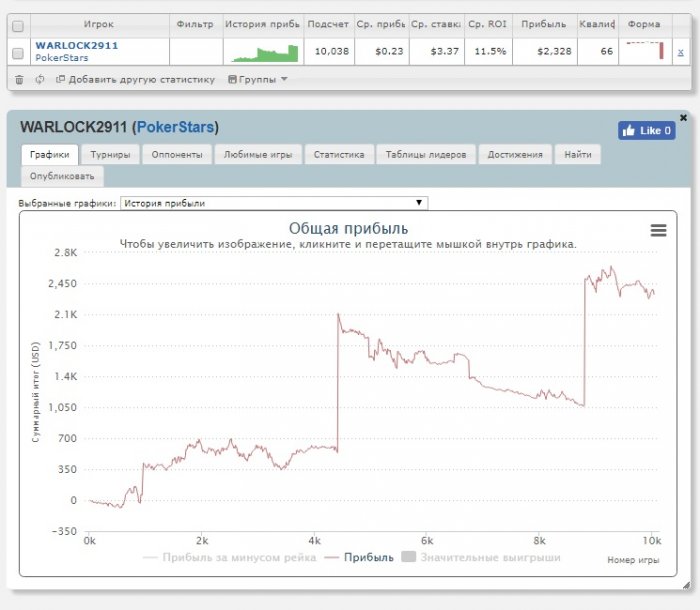Click the profit value $2,328
The image size is (700, 610).
tap(554, 51)
